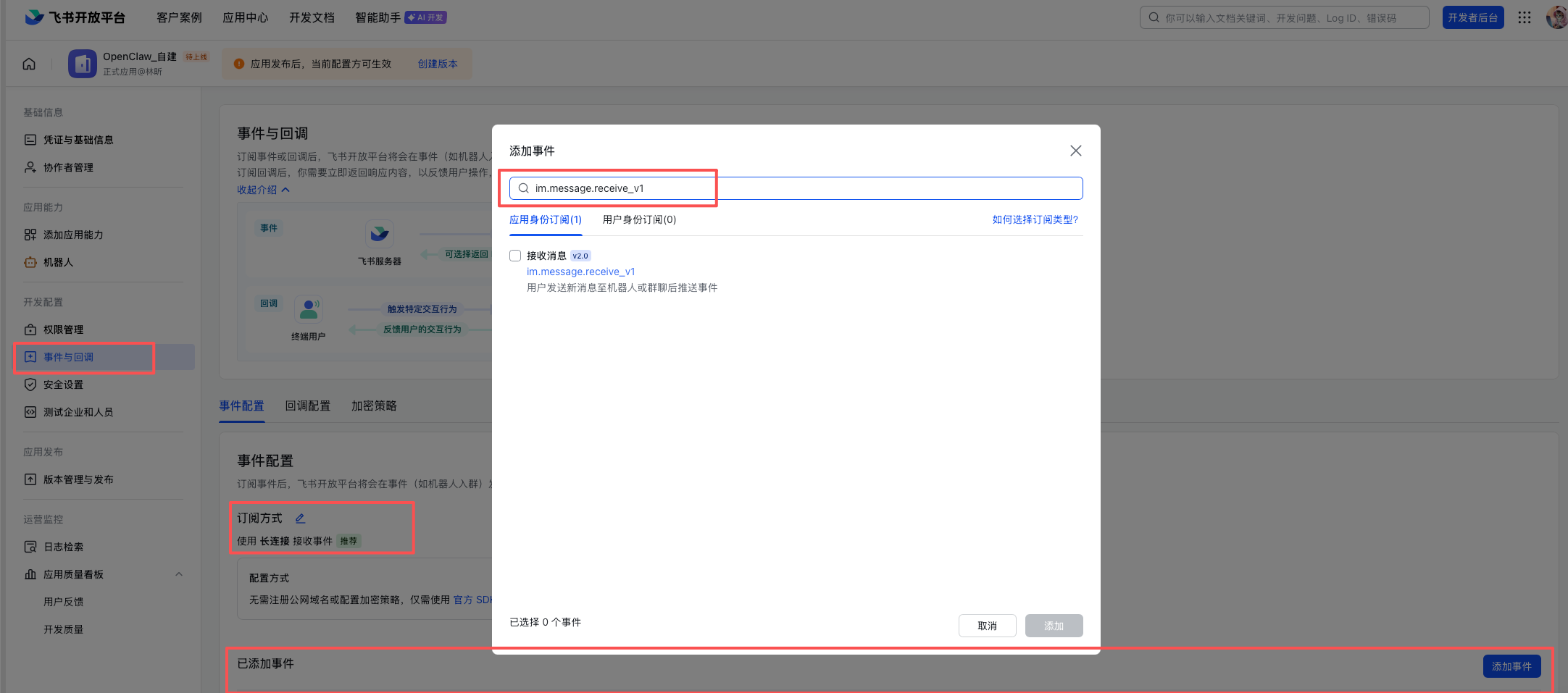Open 机器人 in the sidebar

coord(58,262)
